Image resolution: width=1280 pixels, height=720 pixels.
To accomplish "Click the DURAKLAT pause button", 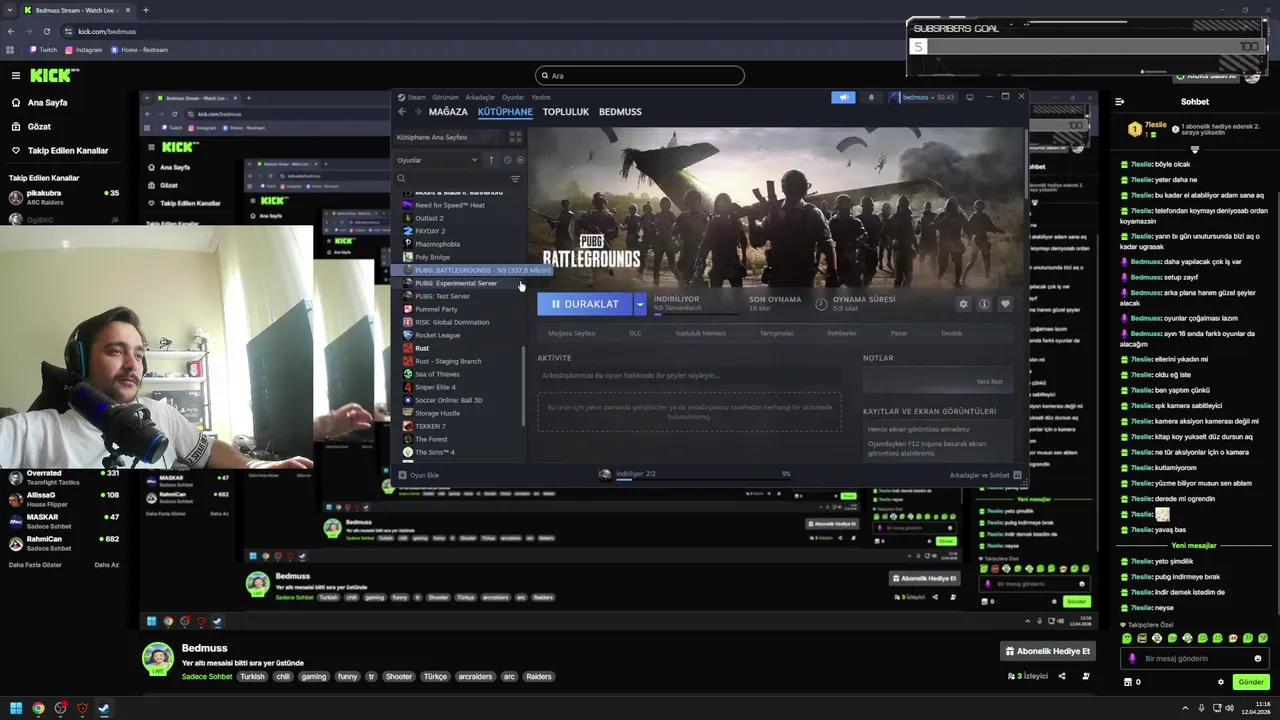I will [585, 304].
